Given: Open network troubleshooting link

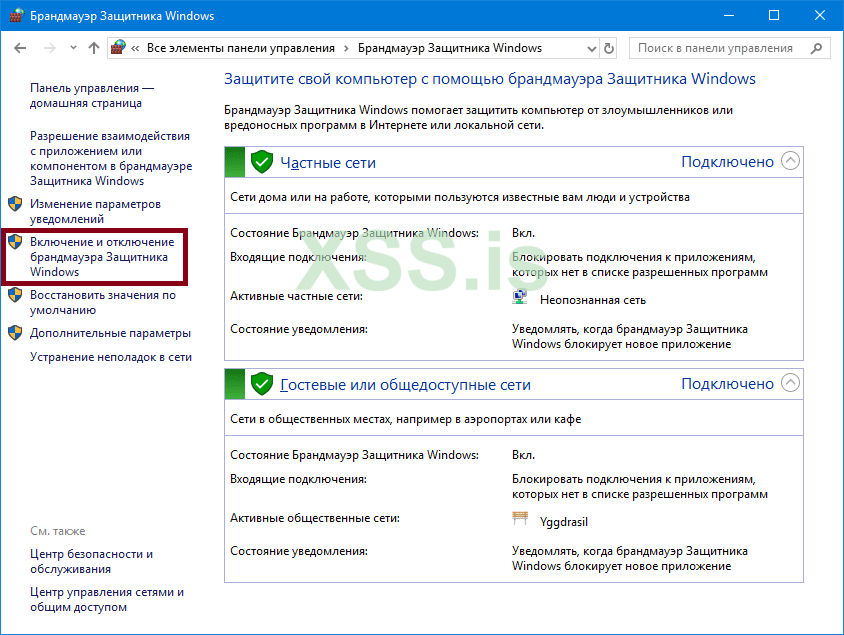Looking at the screenshot, I should tap(111, 357).
